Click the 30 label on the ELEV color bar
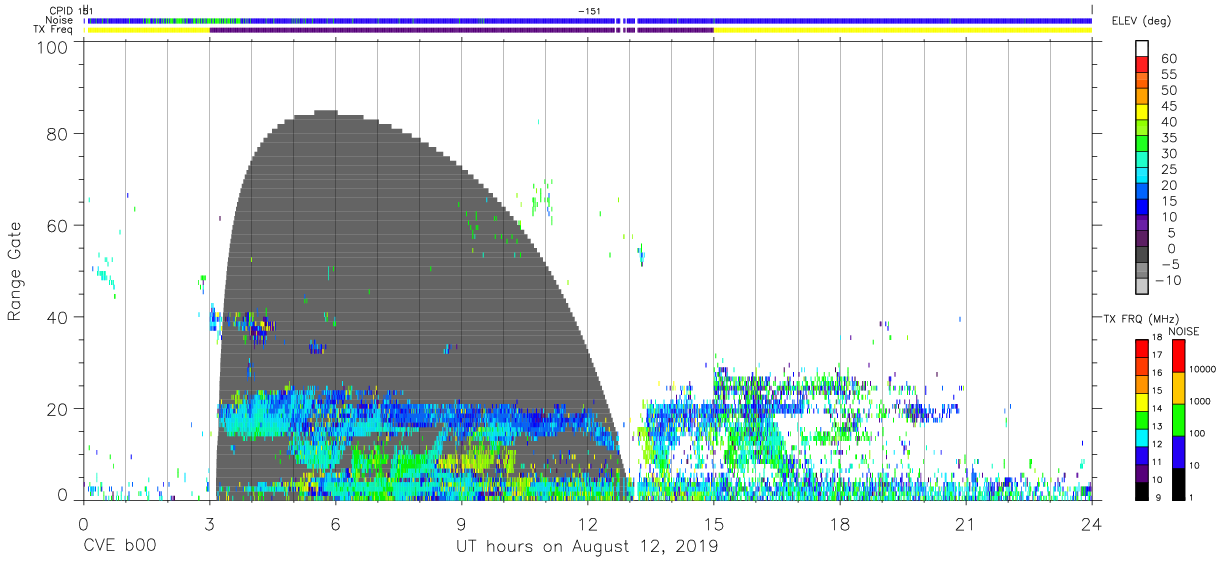The width and height of the screenshot is (1228, 567). pyautogui.click(x=1168, y=154)
